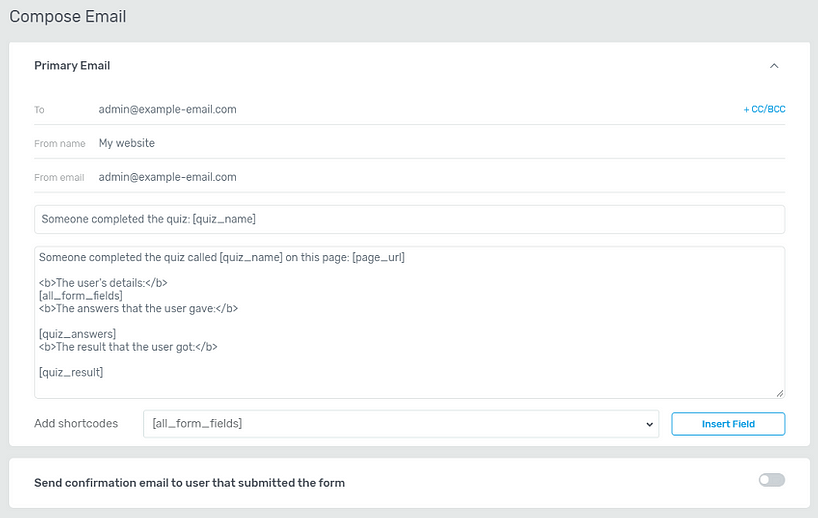Open the Add shortcodes dropdown
Screen dimensions: 818x518
401,424
